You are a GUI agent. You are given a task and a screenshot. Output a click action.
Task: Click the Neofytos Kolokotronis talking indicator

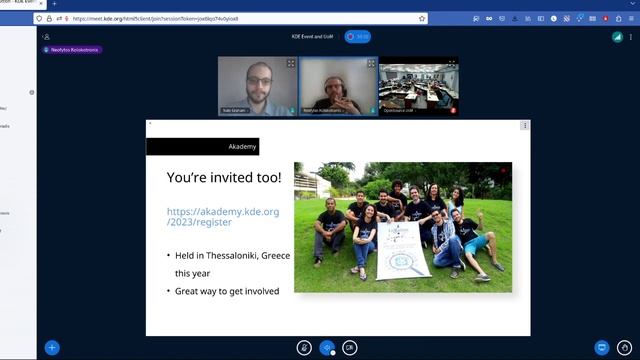(x=72, y=50)
